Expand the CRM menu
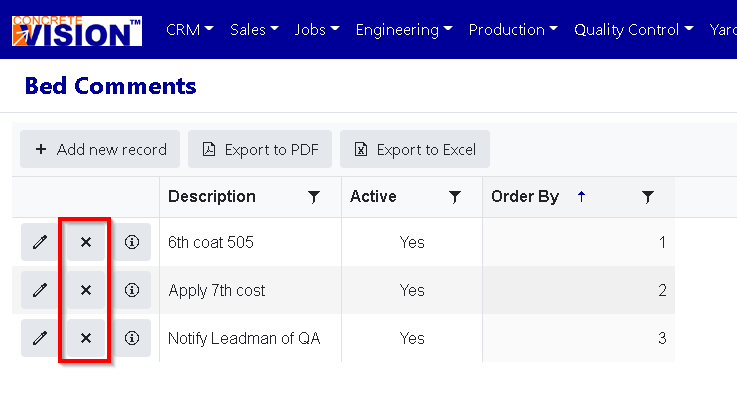The height and width of the screenshot is (415, 737). (x=190, y=30)
